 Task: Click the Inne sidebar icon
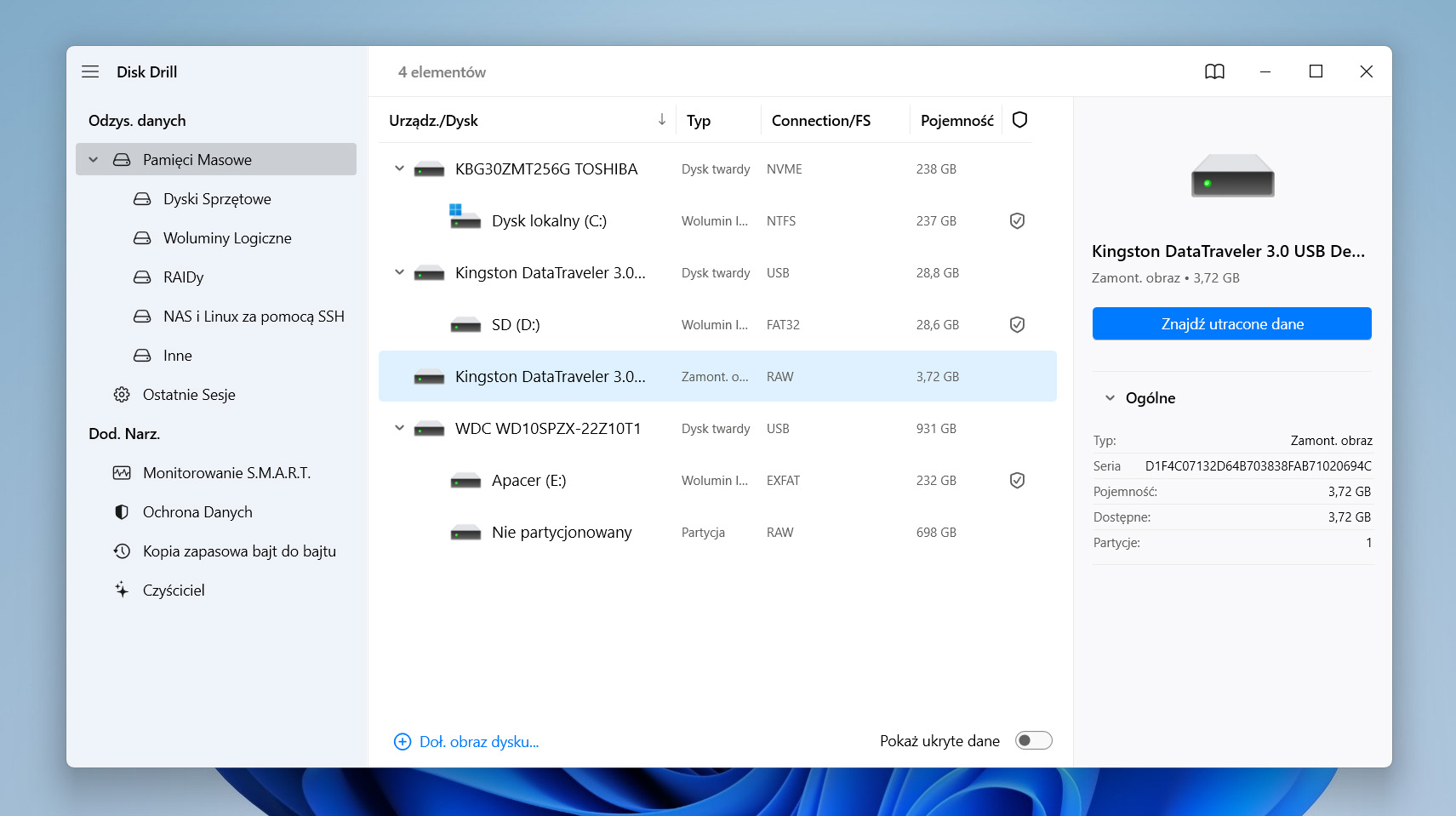pyautogui.click(x=142, y=356)
